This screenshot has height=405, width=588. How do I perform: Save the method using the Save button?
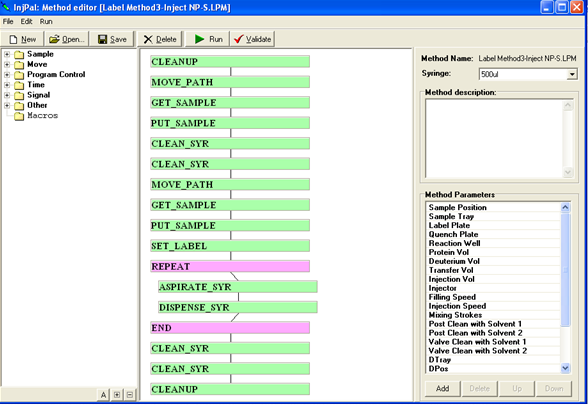pyautogui.click(x=112, y=39)
